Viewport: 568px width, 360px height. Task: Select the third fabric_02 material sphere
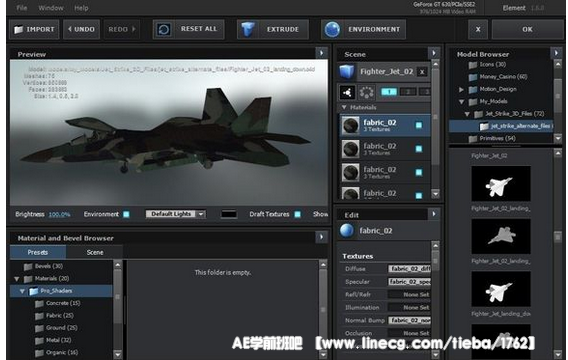[x=351, y=173]
